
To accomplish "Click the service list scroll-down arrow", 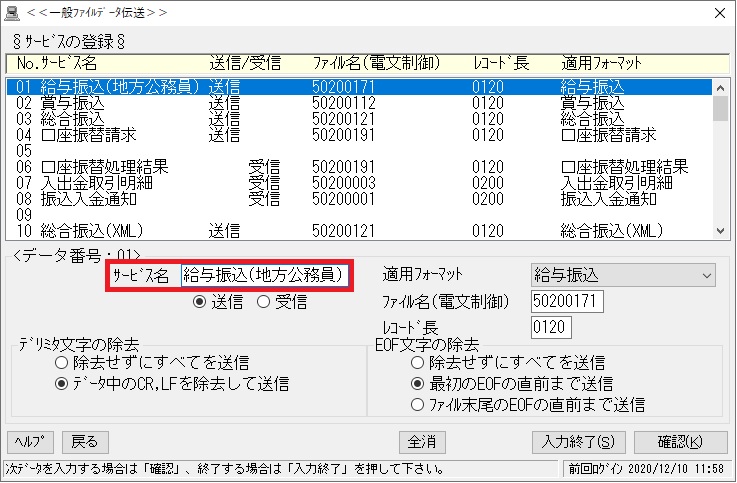I will [720, 231].
